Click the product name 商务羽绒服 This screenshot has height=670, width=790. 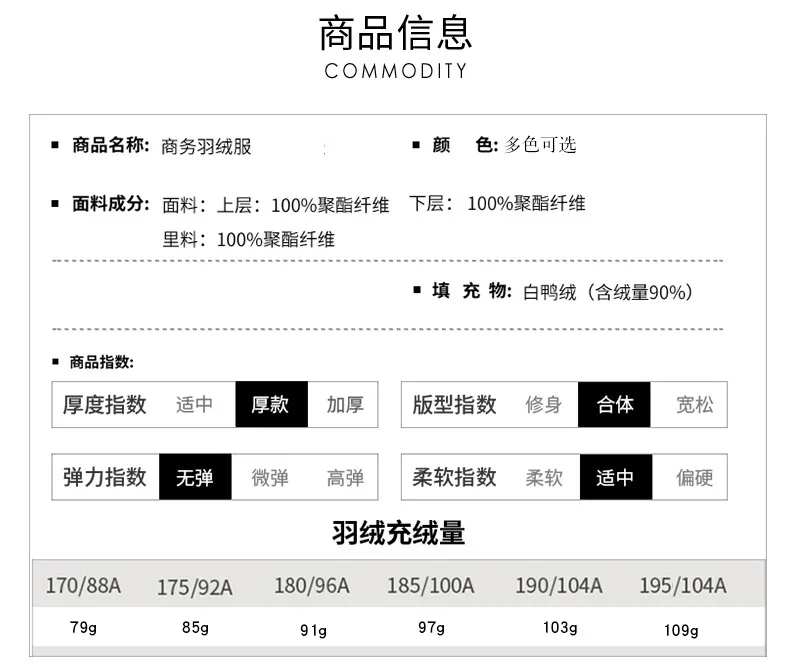[x=206, y=147]
